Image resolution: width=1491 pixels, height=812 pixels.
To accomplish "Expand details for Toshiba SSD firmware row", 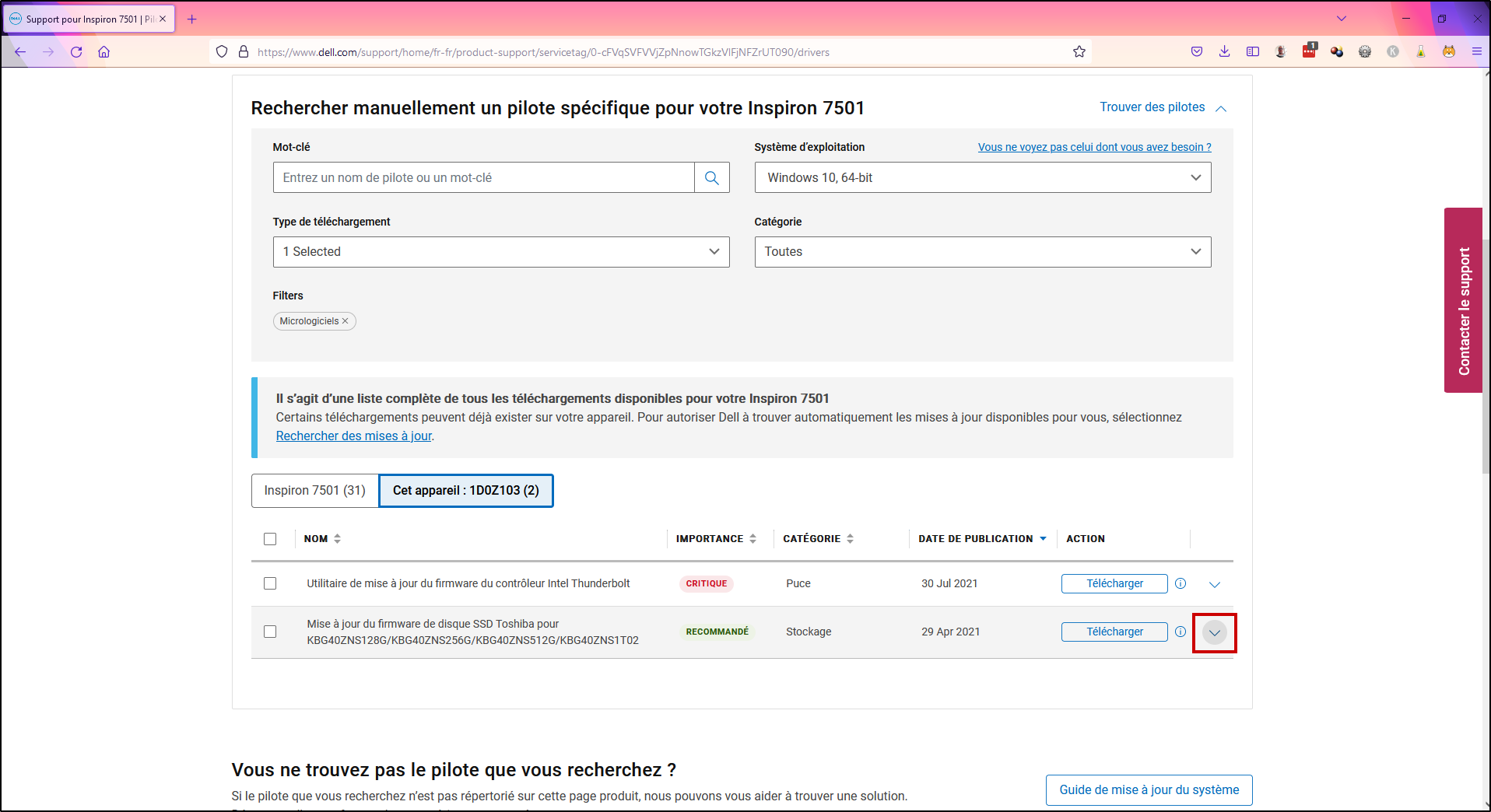I will click(x=1215, y=632).
